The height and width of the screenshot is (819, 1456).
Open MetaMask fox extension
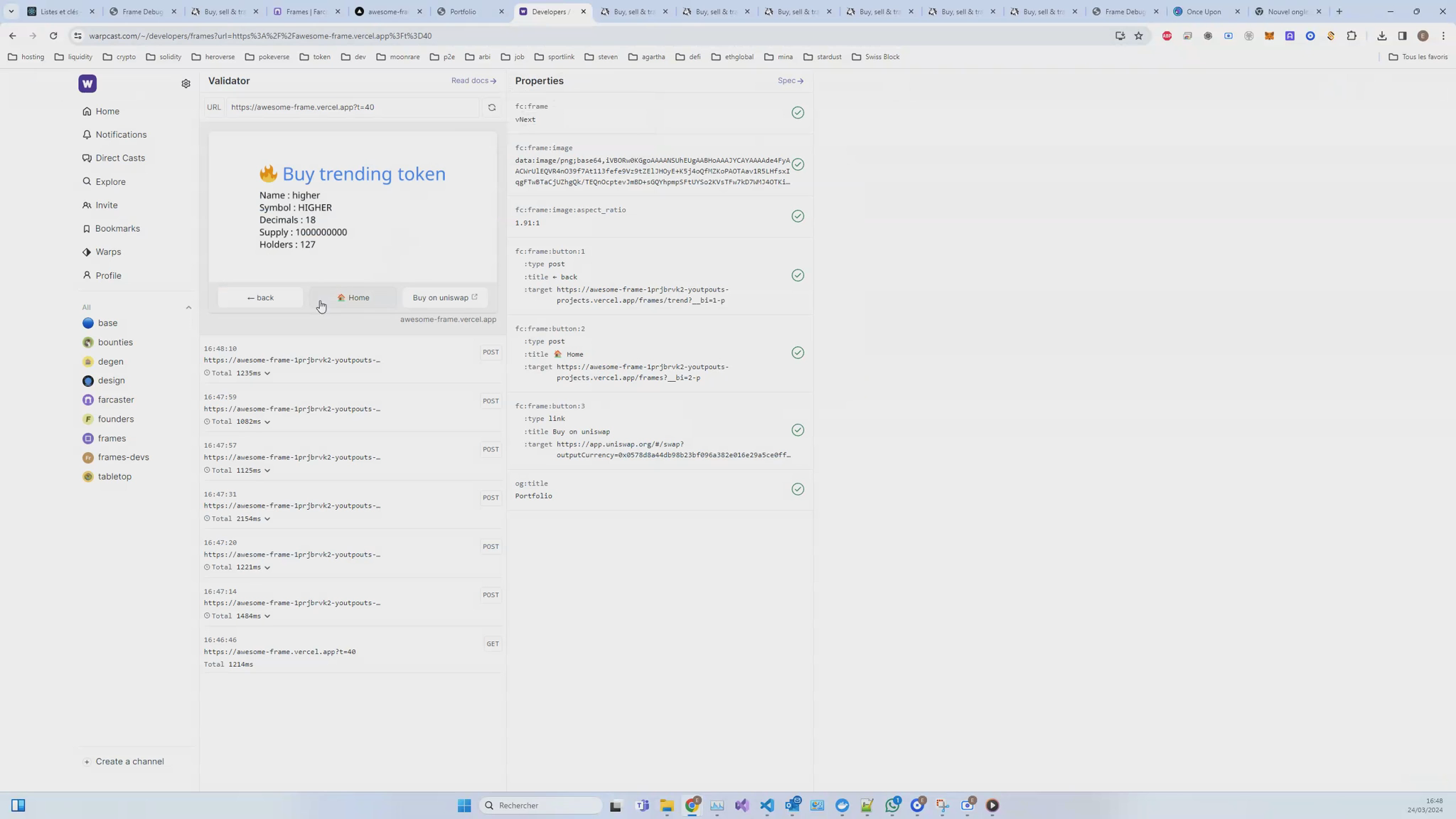point(1269,36)
